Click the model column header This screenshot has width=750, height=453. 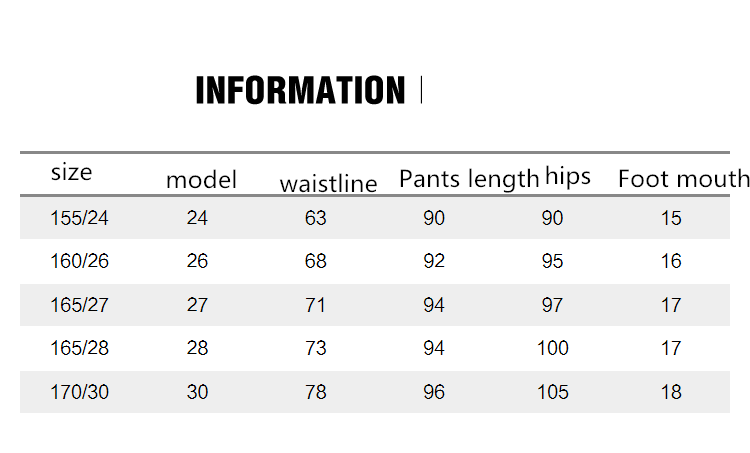(201, 180)
